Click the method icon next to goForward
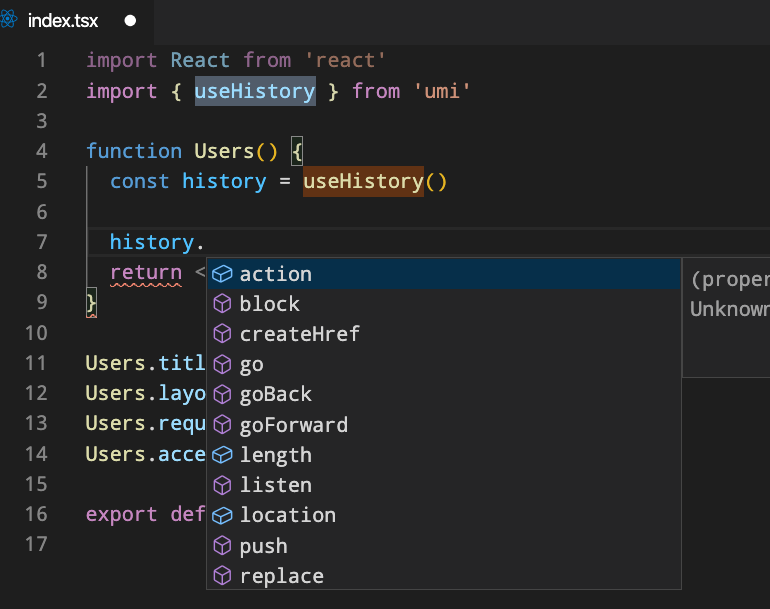 pos(222,425)
